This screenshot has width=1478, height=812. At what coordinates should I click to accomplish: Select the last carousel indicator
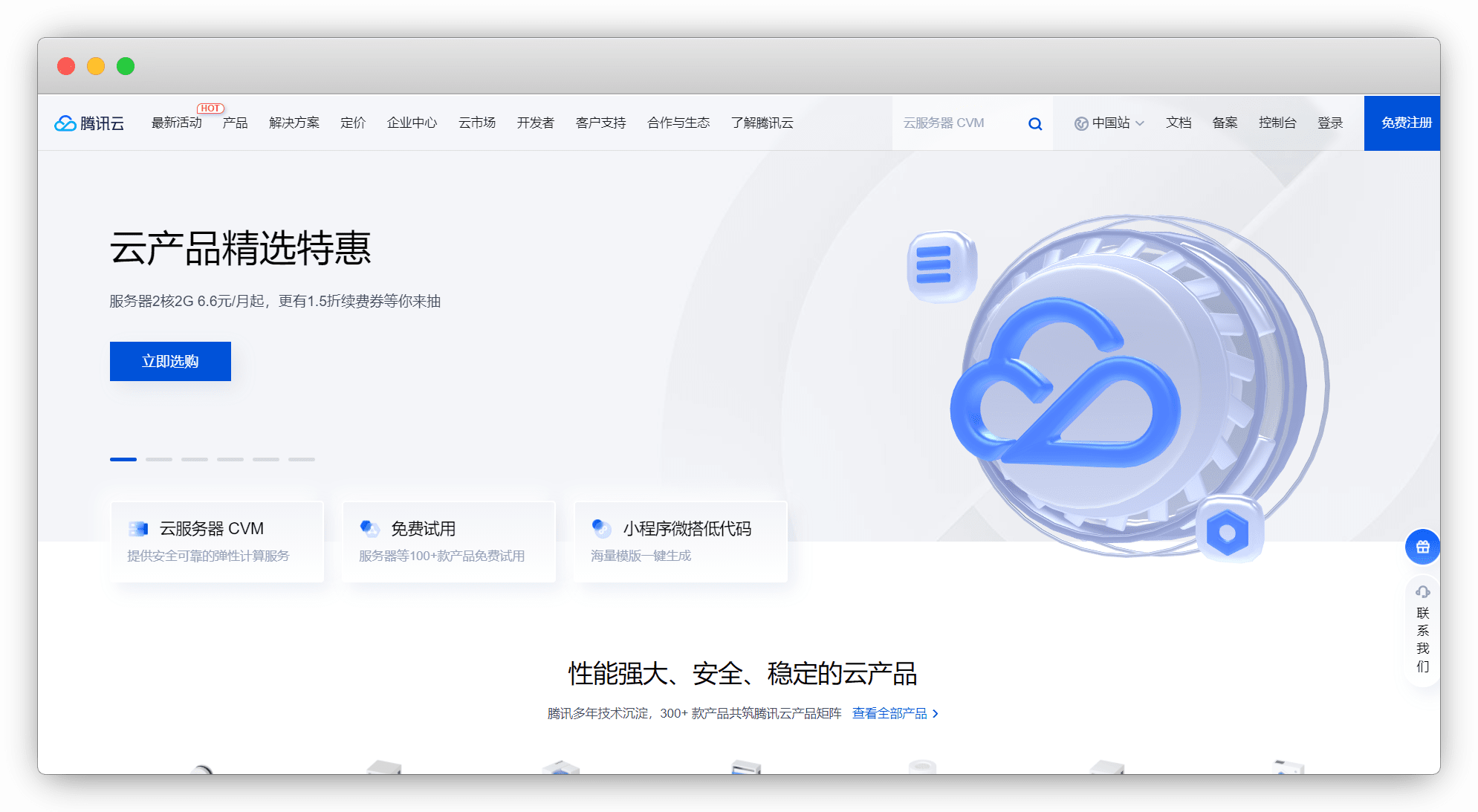[302, 459]
